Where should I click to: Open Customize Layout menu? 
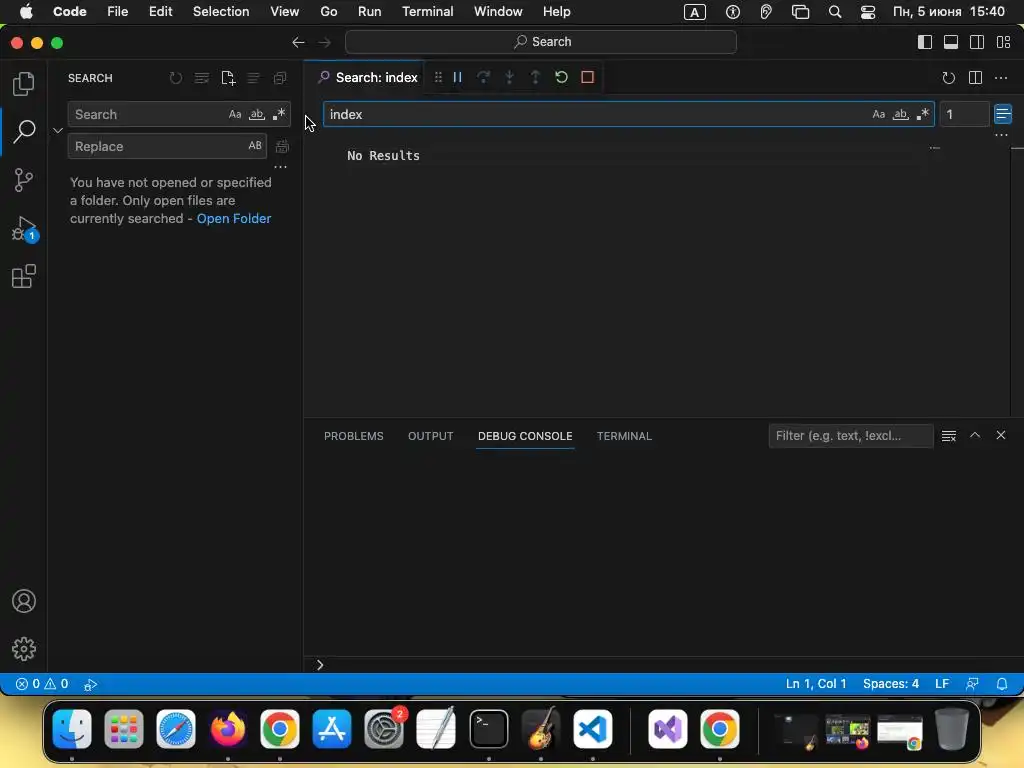pos(1003,42)
